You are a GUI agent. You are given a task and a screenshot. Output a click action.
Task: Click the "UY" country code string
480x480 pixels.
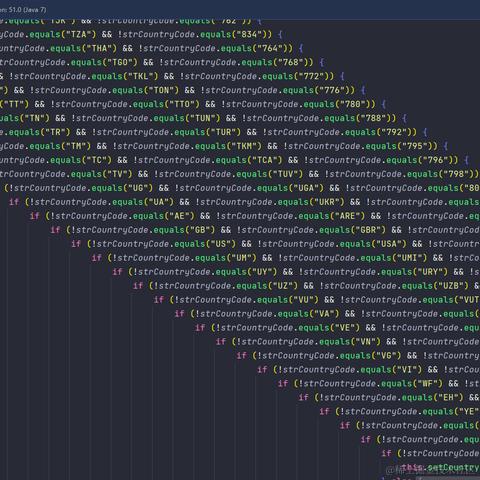coord(262,272)
